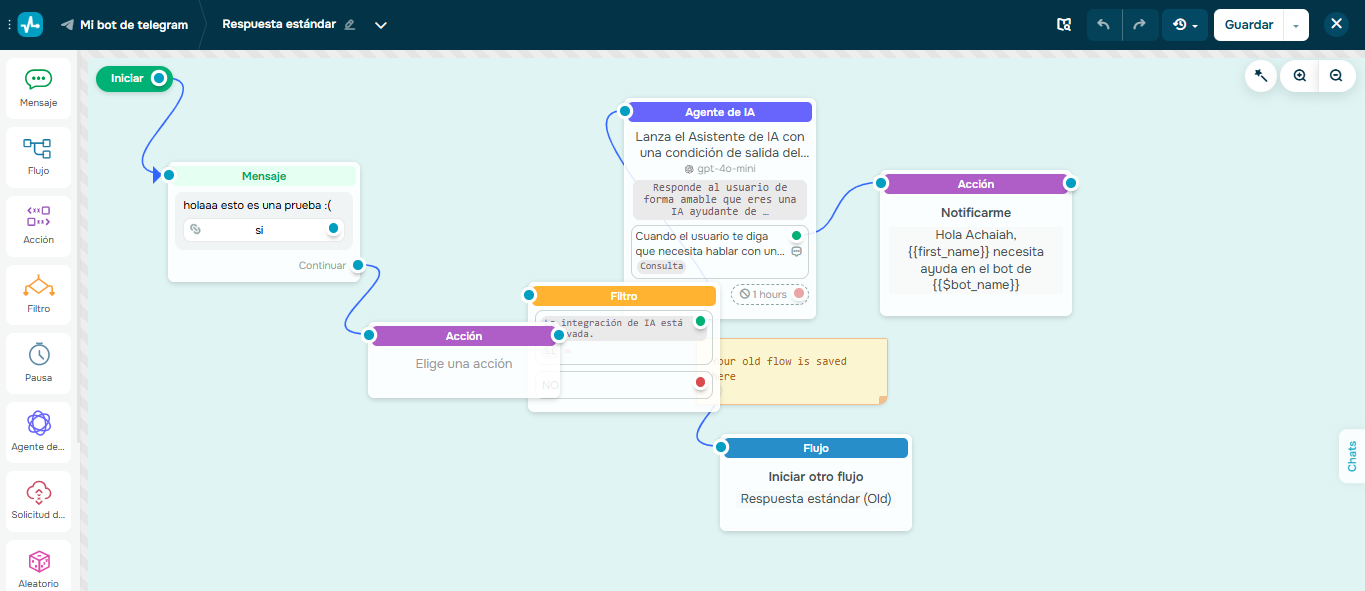The height and width of the screenshot is (591, 1365).
Task: Click the redo arrow in top bar
Action: pos(1140,24)
